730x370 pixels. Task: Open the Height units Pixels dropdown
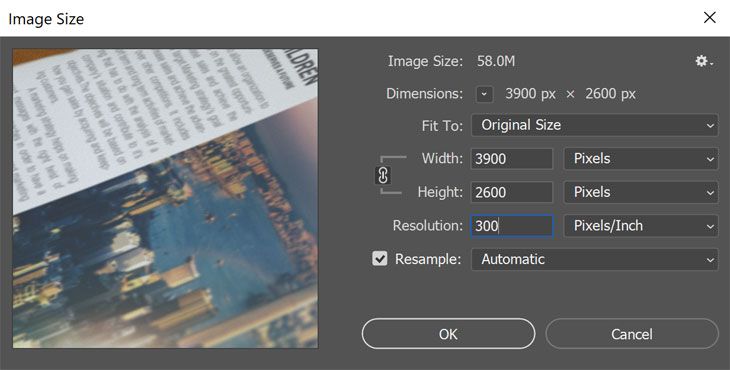click(641, 192)
